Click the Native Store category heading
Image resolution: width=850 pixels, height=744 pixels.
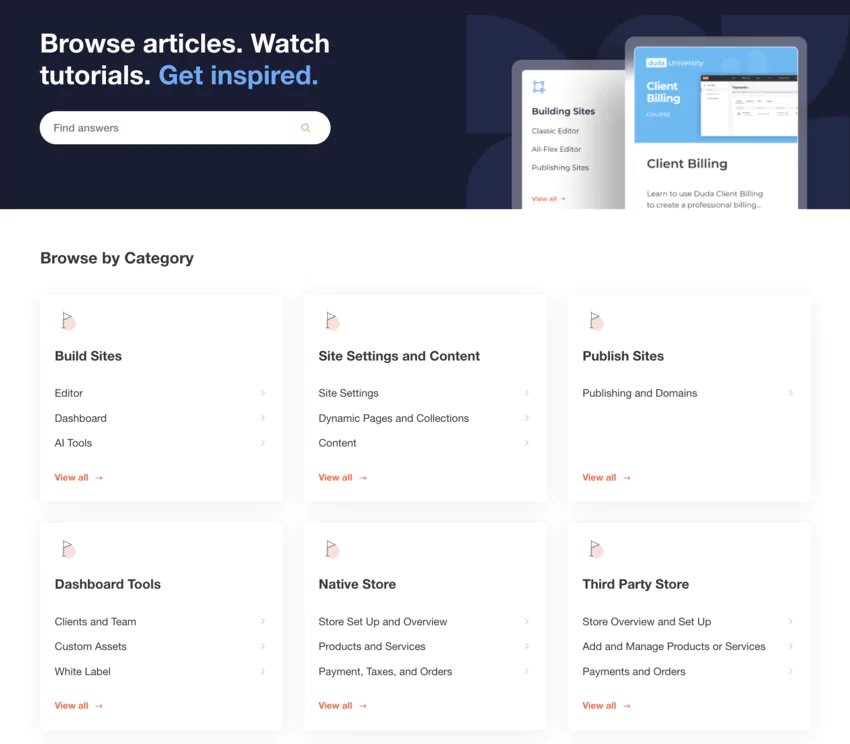coord(357,584)
